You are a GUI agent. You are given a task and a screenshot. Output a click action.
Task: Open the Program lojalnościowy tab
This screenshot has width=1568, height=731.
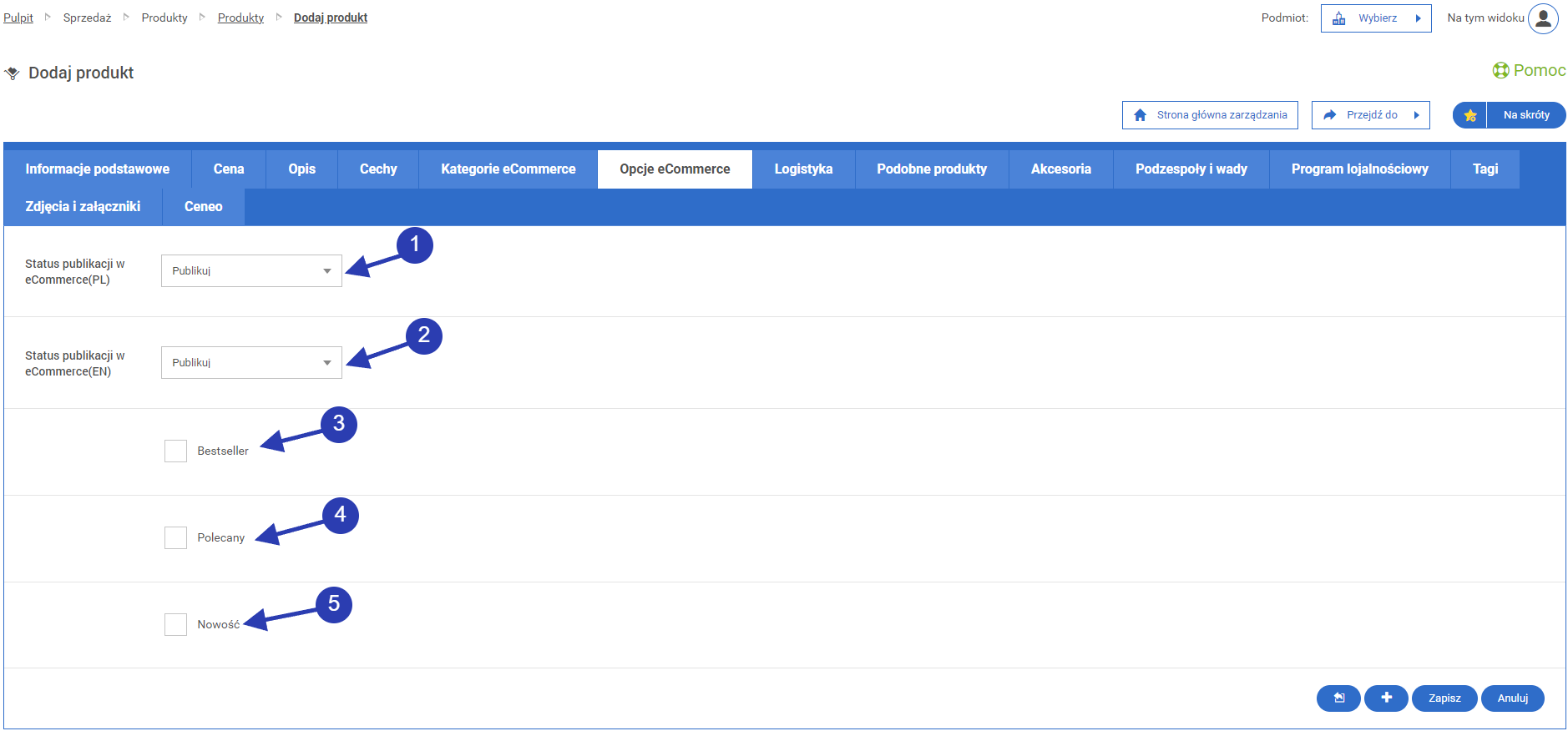(x=1359, y=169)
